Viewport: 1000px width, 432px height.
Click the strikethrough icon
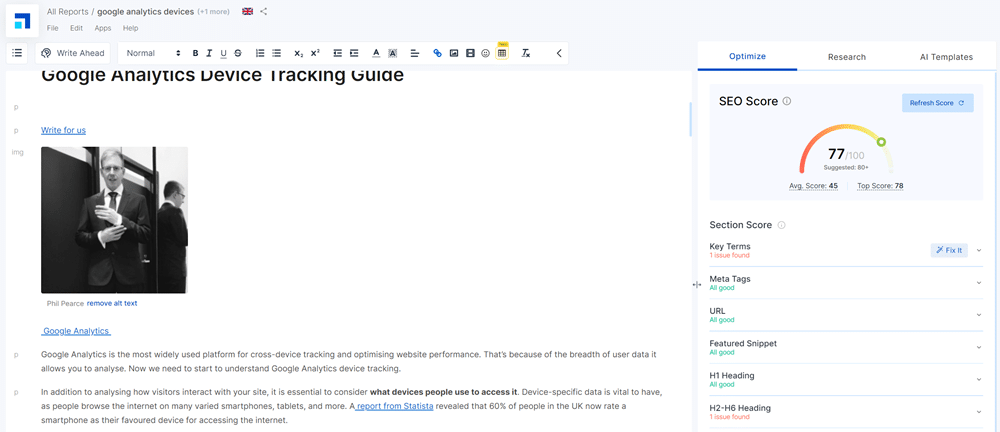point(237,53)
